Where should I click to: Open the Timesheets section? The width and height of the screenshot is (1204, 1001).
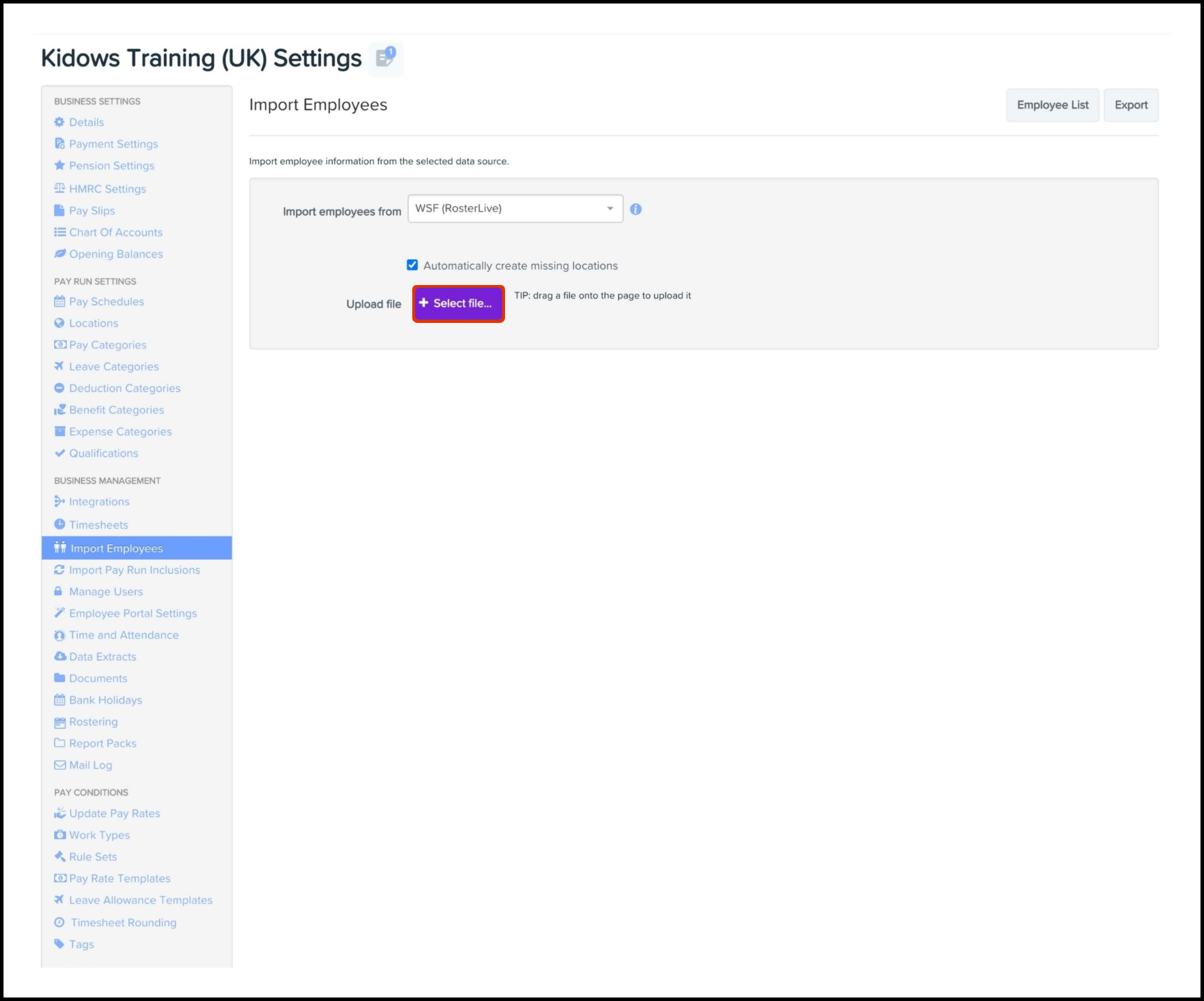[98, 524]
